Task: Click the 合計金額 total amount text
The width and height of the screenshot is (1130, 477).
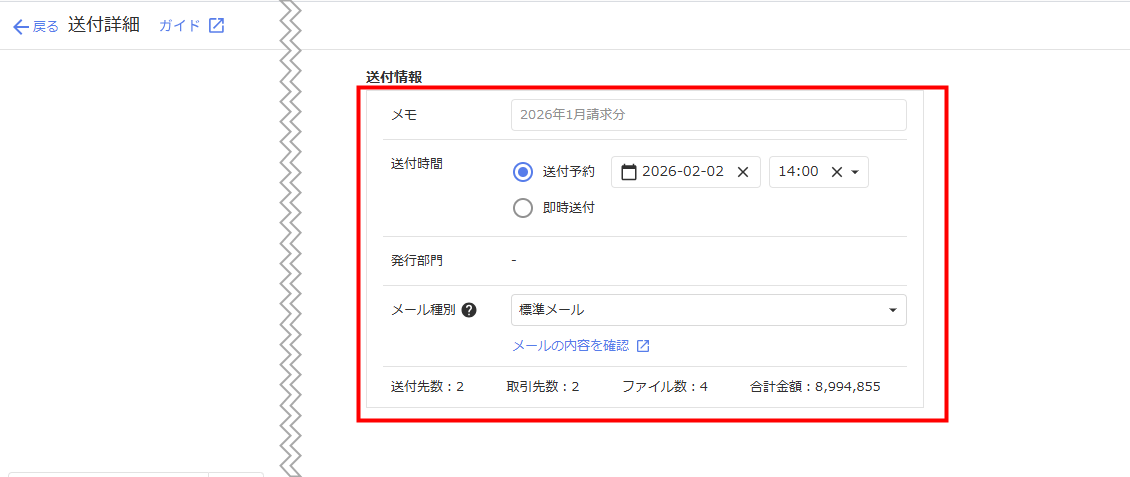Action: point(815,386)
